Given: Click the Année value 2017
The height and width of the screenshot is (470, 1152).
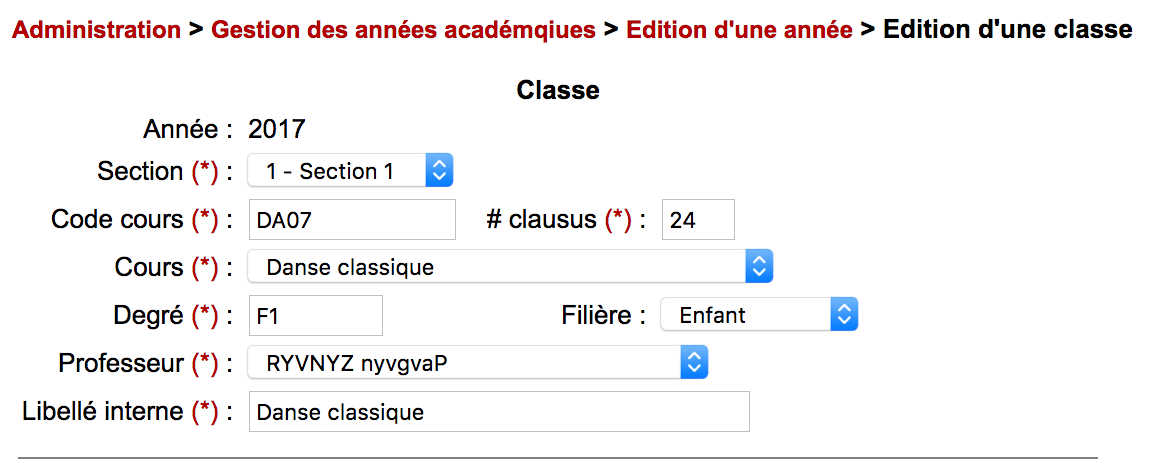Looking at the screenshot, I should click(x=277, y=128).
